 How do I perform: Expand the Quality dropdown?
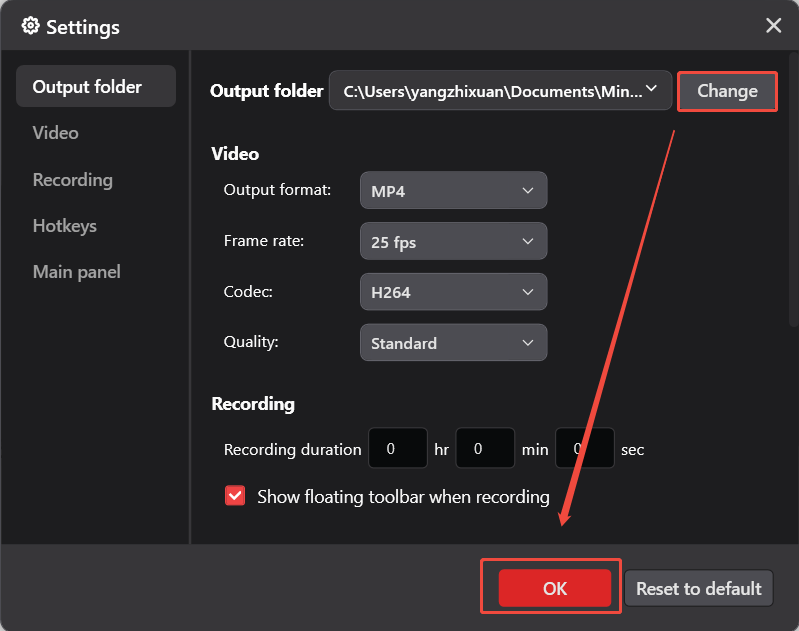[x=453, y=343]
